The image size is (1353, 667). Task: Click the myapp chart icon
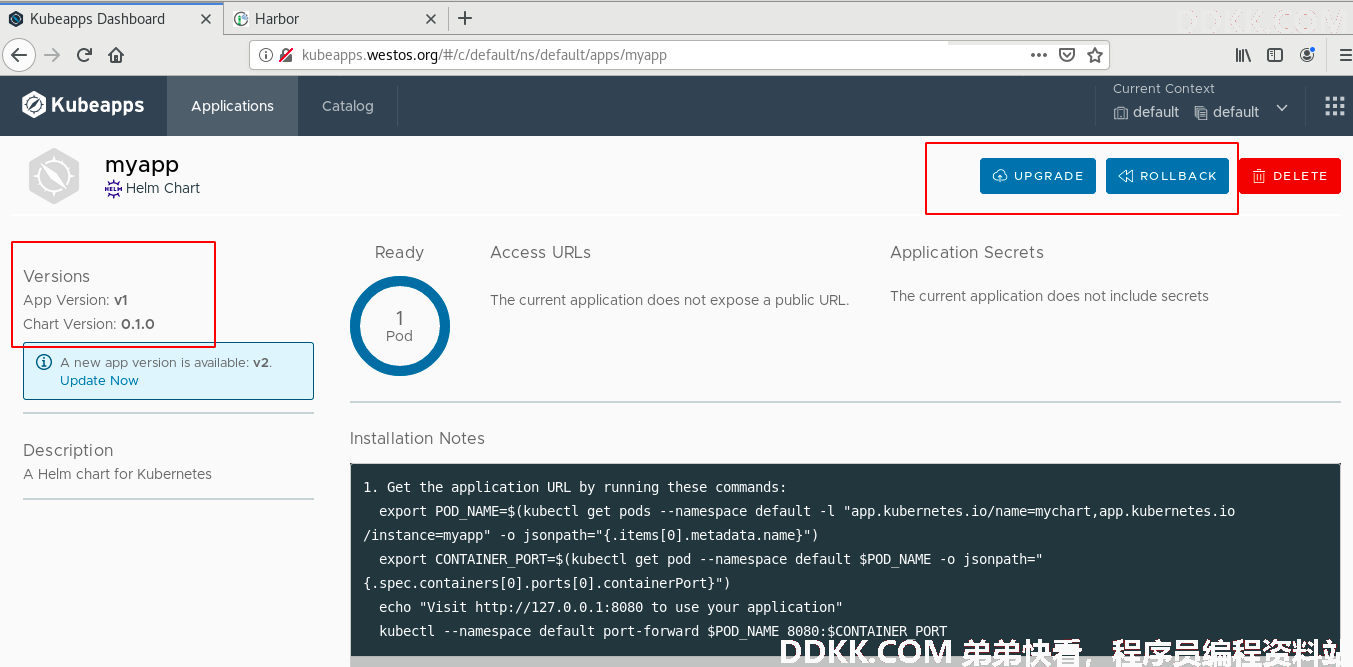(x=54, y=176)
